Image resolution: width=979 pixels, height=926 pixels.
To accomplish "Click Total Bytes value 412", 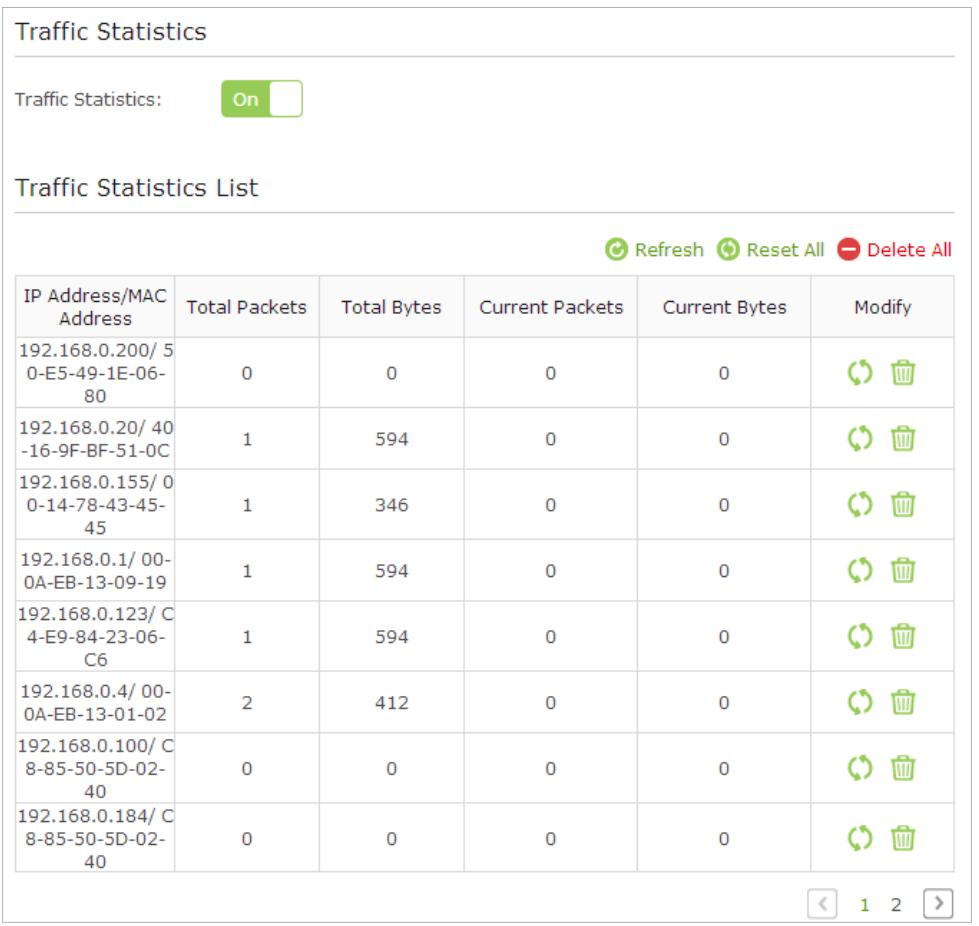I will 391,702.
